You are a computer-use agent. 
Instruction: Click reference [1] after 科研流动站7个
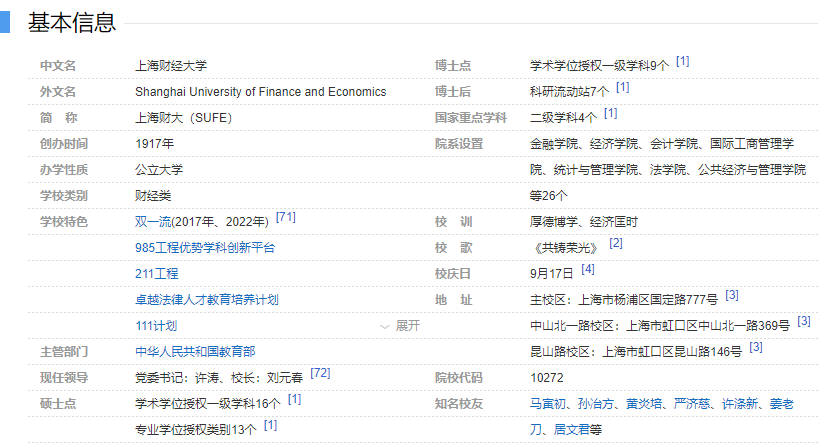pyautogui.click(x=622, y=88)
